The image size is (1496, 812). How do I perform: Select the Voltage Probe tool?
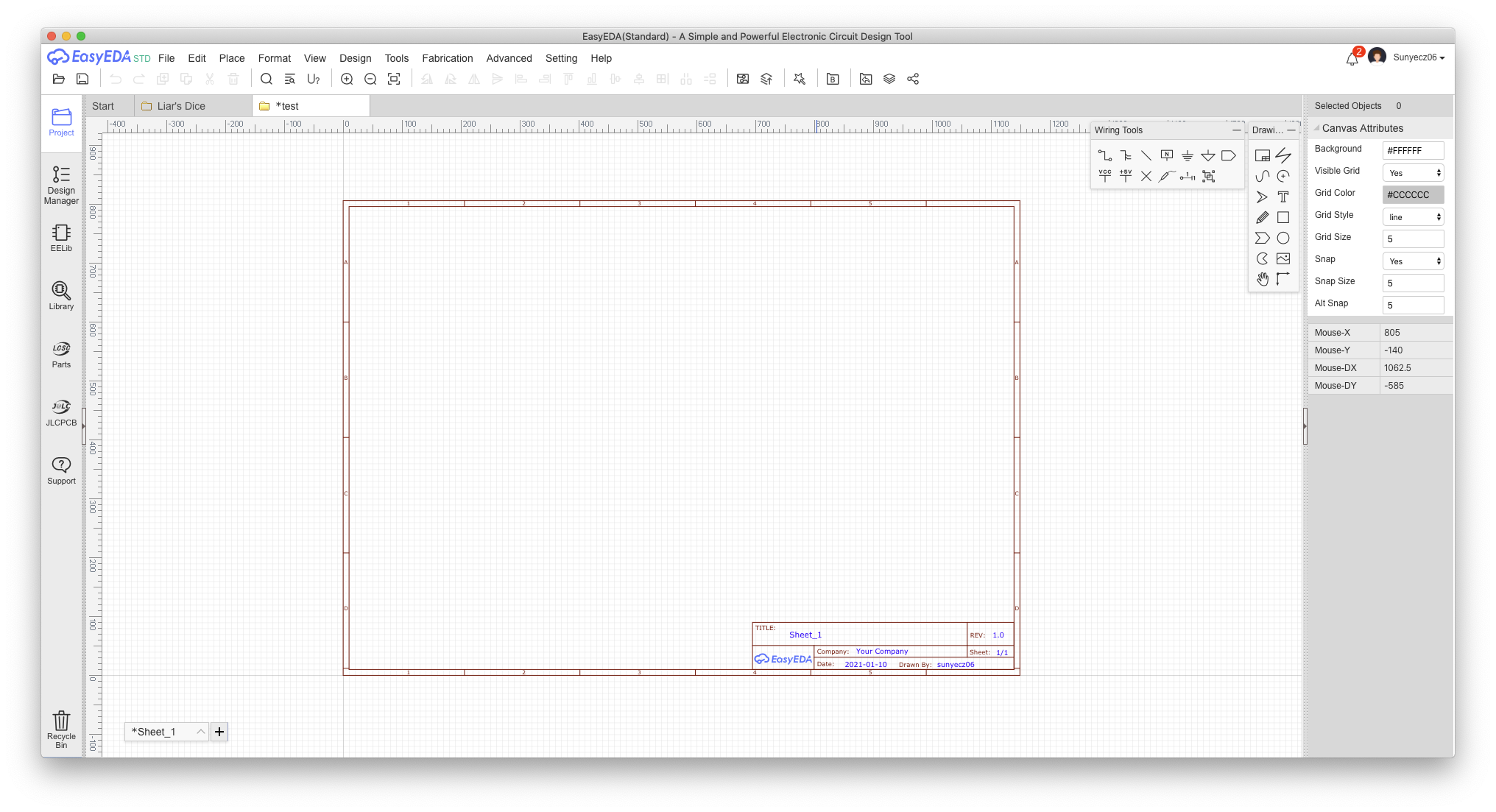click(1167, 176)
